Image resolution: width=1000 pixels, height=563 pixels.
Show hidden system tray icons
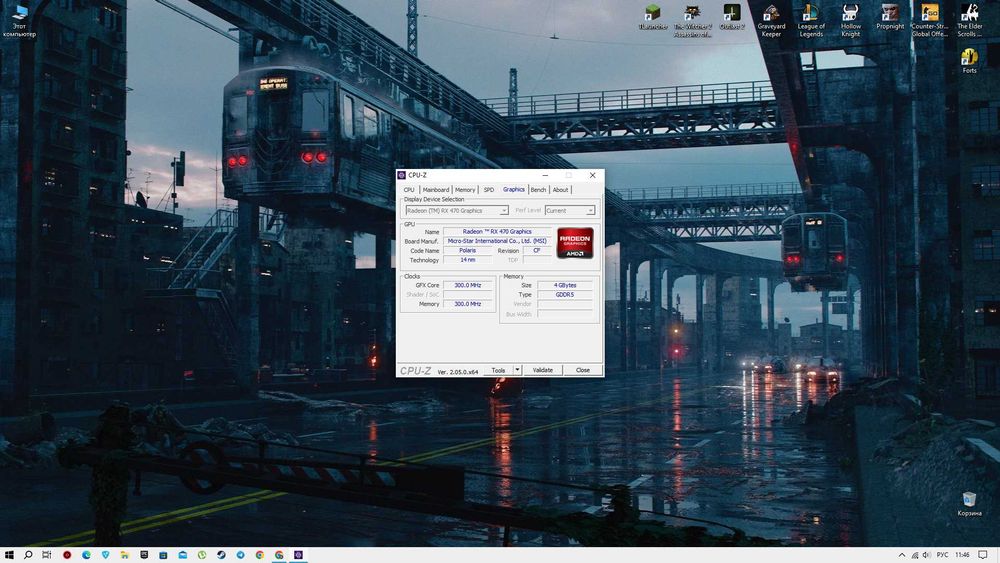pyautogui.click(x=902, y=555)
